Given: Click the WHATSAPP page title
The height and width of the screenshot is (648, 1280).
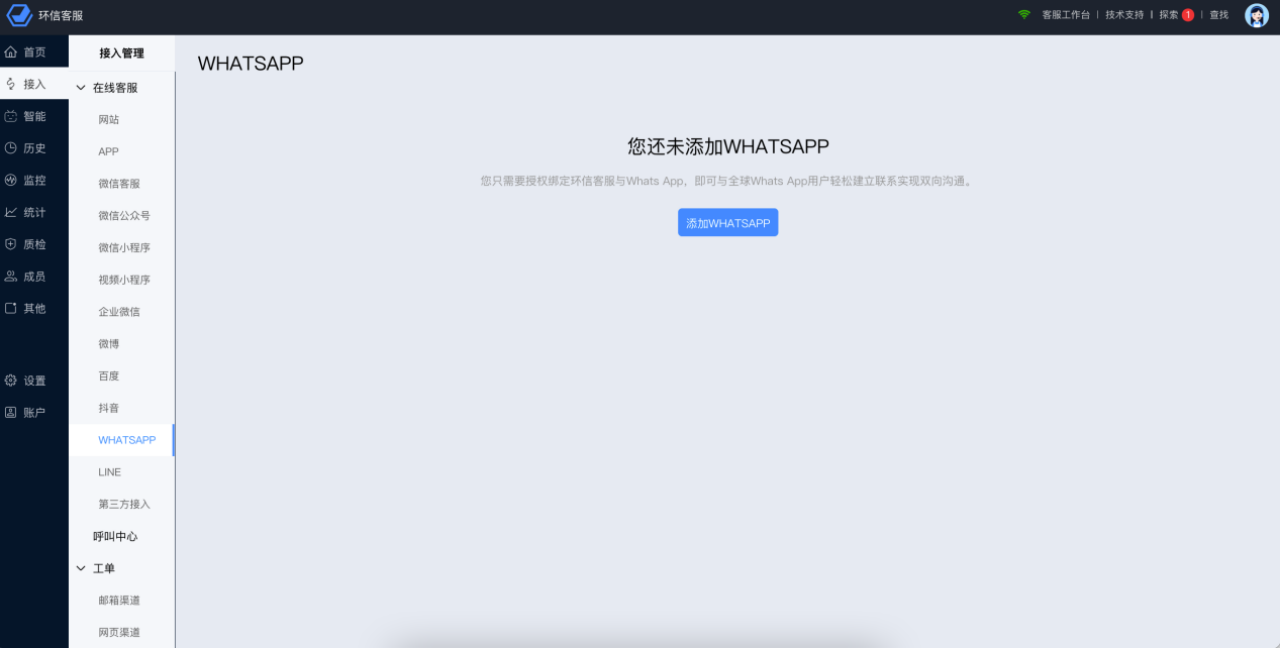Looking at the screenshot, I should pos(251,63).
